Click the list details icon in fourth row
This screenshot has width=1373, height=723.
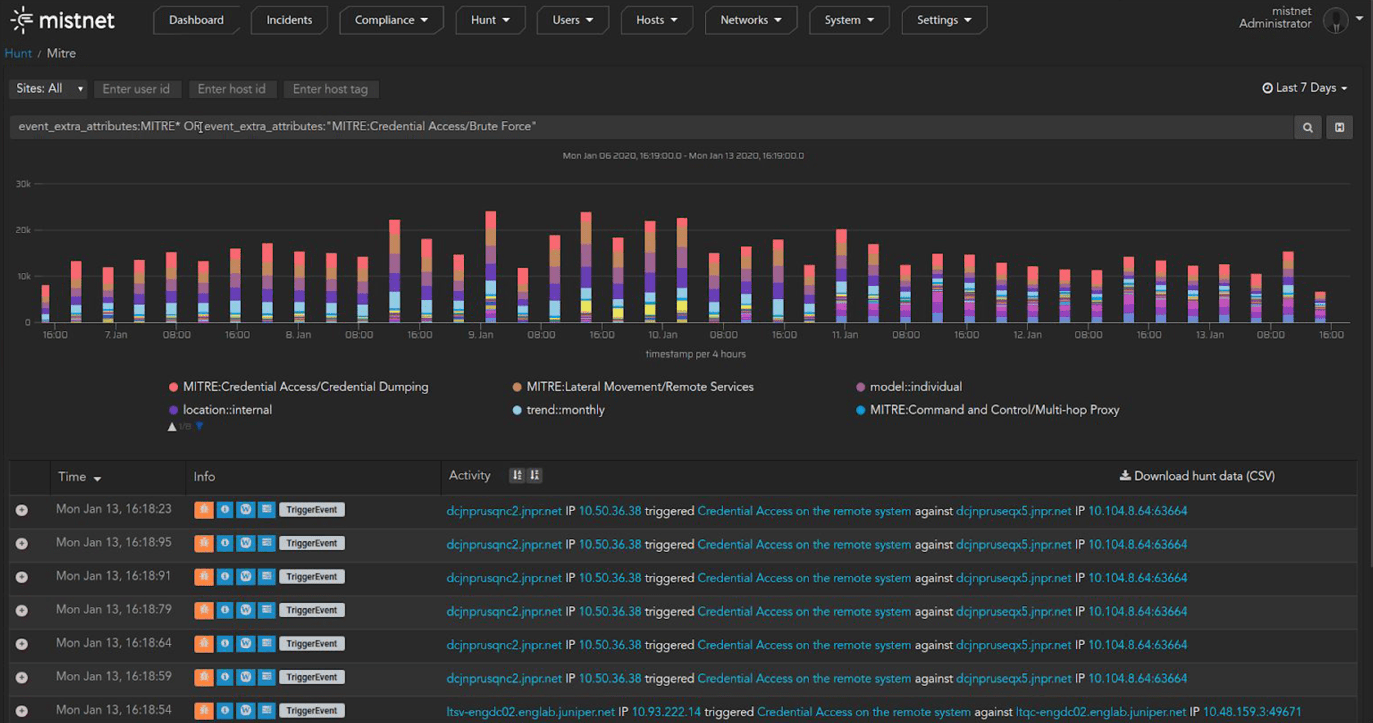pos(267,610)
